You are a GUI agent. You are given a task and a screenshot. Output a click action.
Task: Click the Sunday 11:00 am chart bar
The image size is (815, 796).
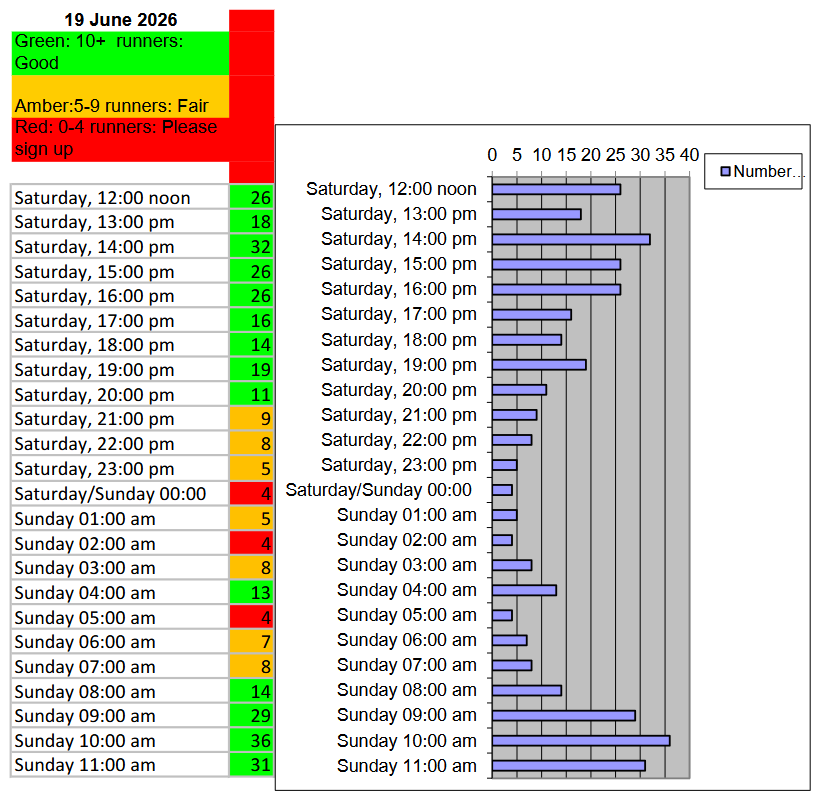[569, 765]
